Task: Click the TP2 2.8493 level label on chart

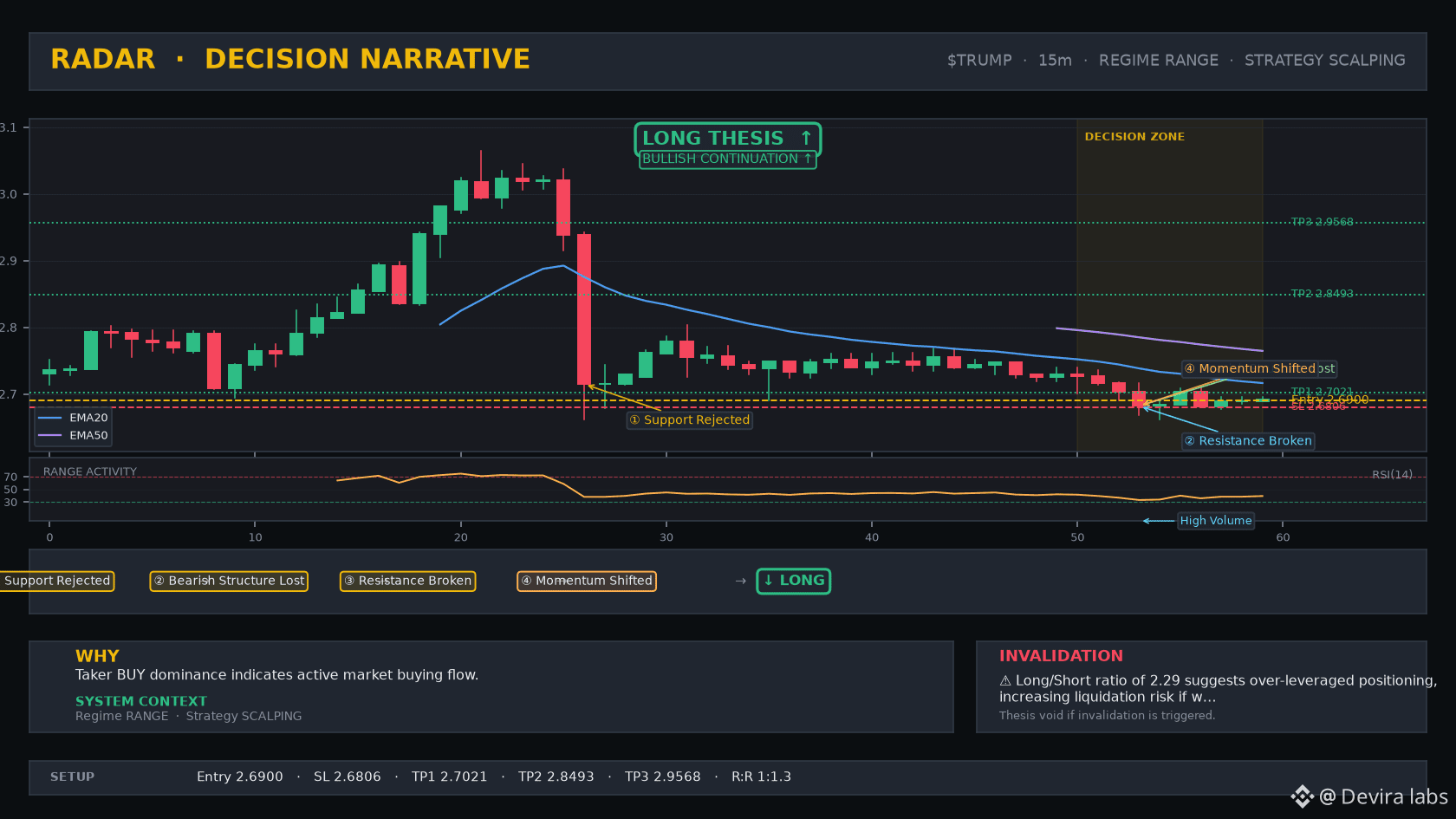Action: pyautogui.click(x=1322, y=294)
